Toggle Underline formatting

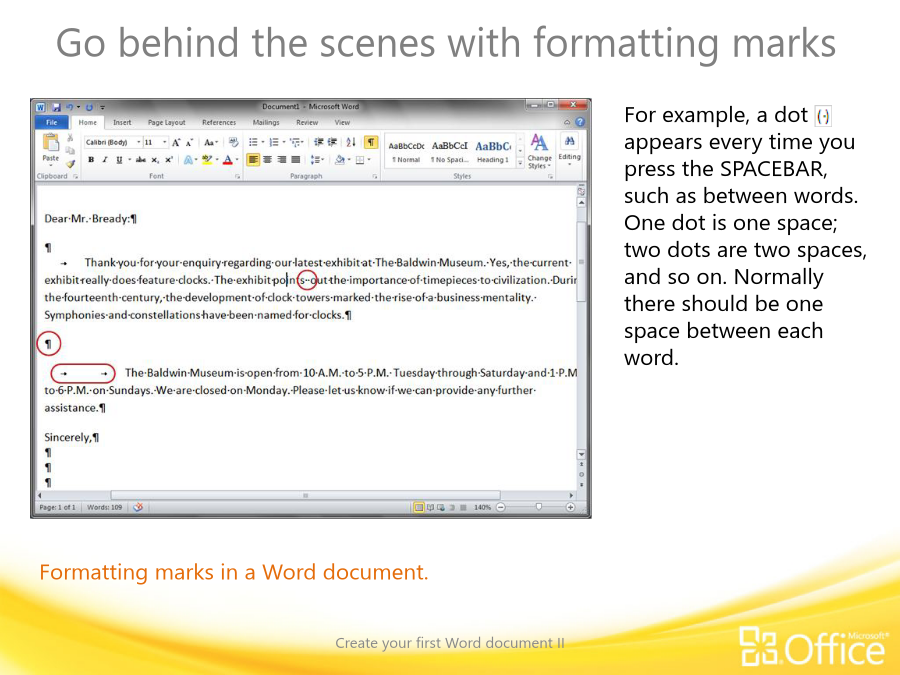[x=119, y=160]
